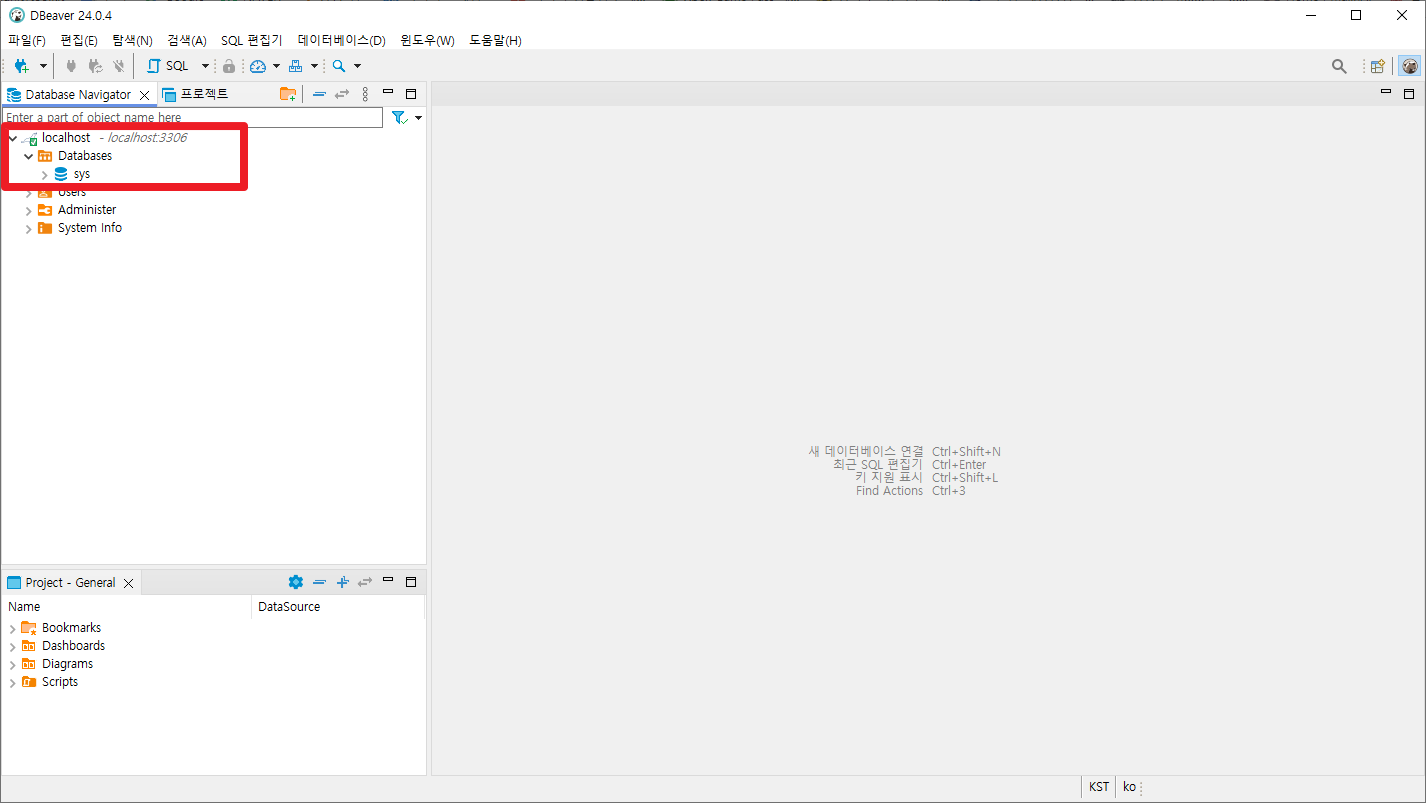This screenshot has height=803, width=1426.
Task: Open the 탐색(N) menu
Action: tap(132, 40)
